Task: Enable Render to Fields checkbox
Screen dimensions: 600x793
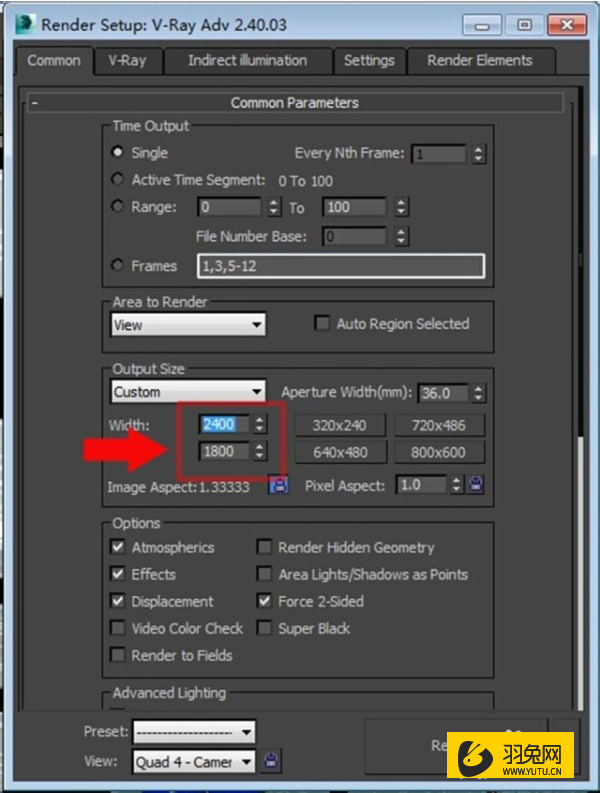Action: point(118,655)
